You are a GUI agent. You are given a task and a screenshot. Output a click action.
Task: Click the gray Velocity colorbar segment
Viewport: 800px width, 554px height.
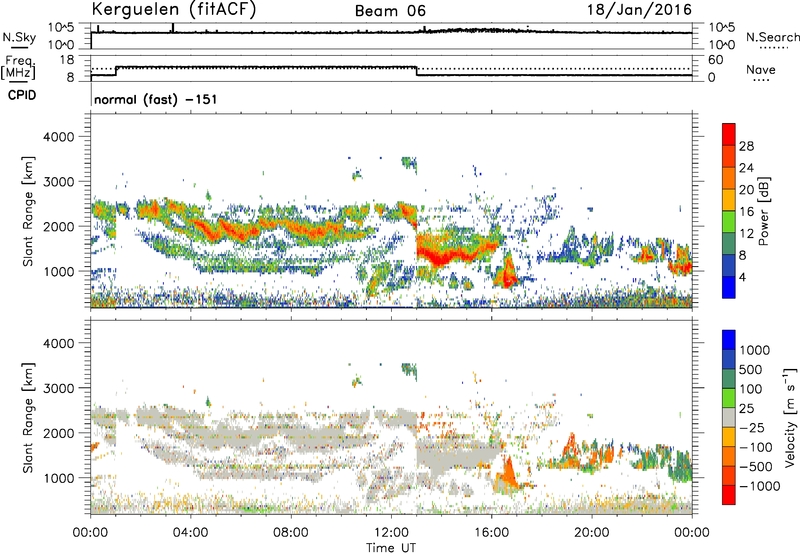tap(729, 417)
